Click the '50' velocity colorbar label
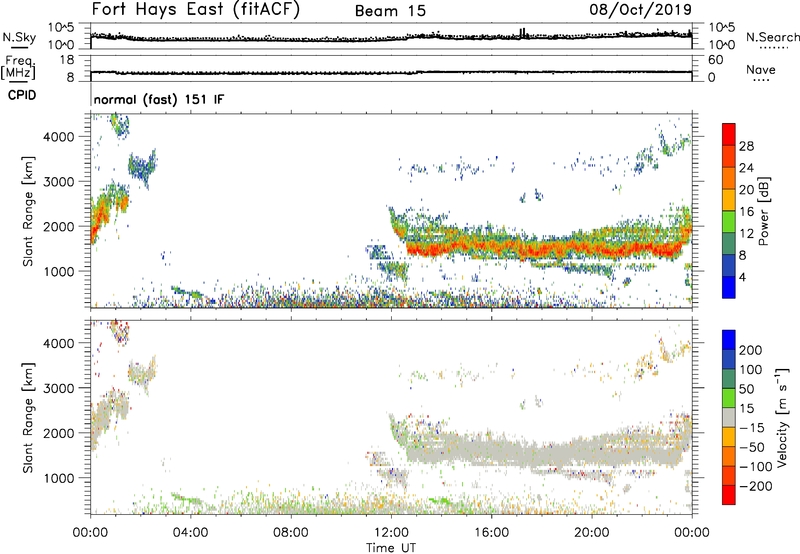 tap(747, 389)
